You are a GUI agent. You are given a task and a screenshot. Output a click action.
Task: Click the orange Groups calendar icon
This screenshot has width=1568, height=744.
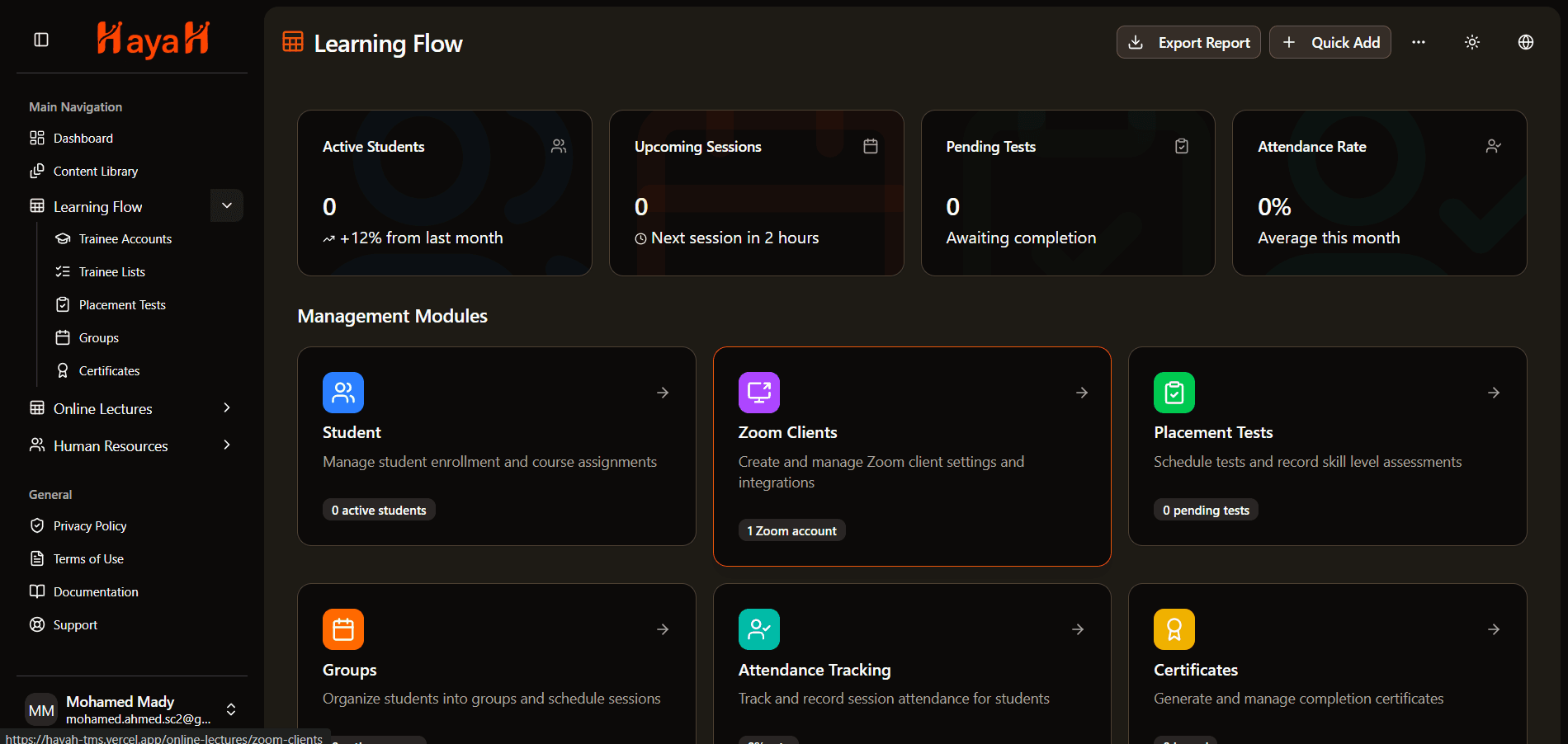pyautogui.click(x=343, y=629)
